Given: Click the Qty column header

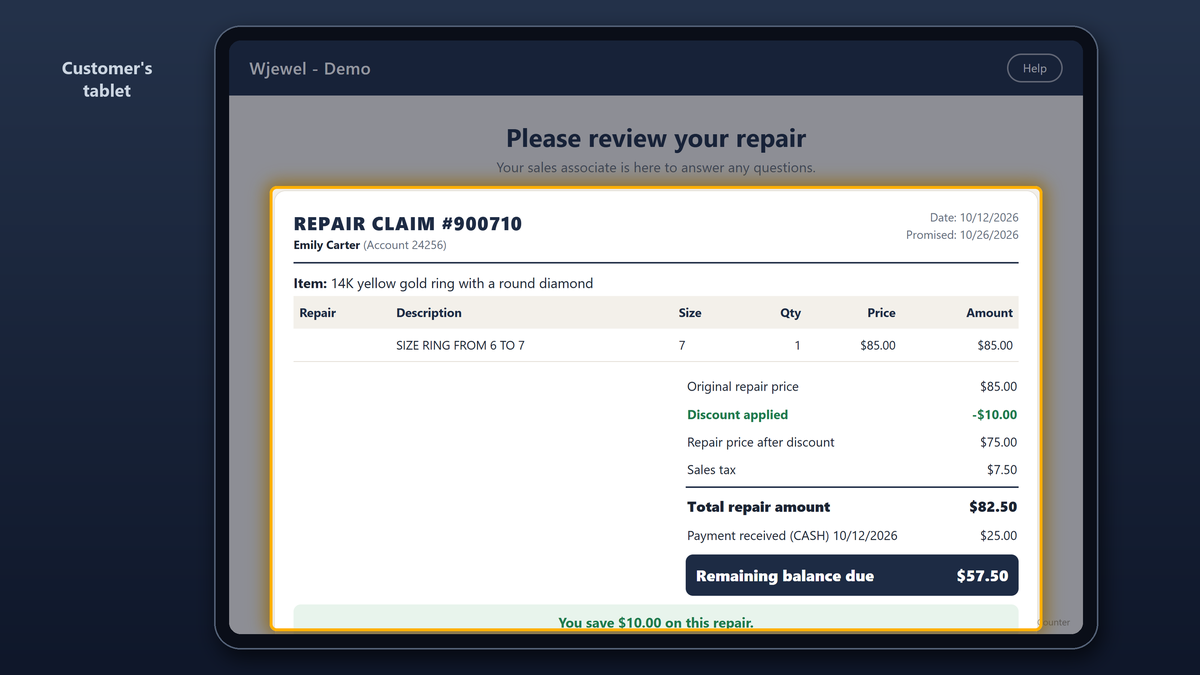Looking at the screenshot, I should pos(790,313).
